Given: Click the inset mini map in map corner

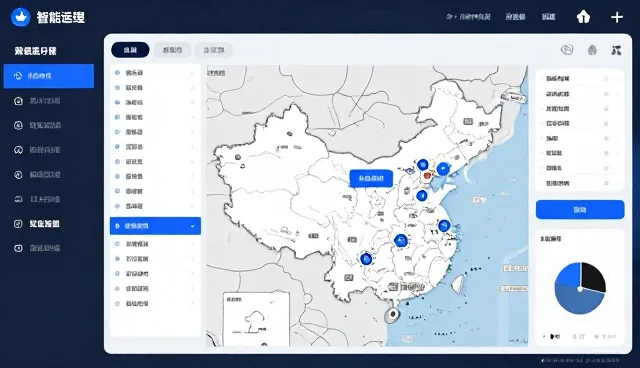Looking at the screenshot, I should point(256,319).
